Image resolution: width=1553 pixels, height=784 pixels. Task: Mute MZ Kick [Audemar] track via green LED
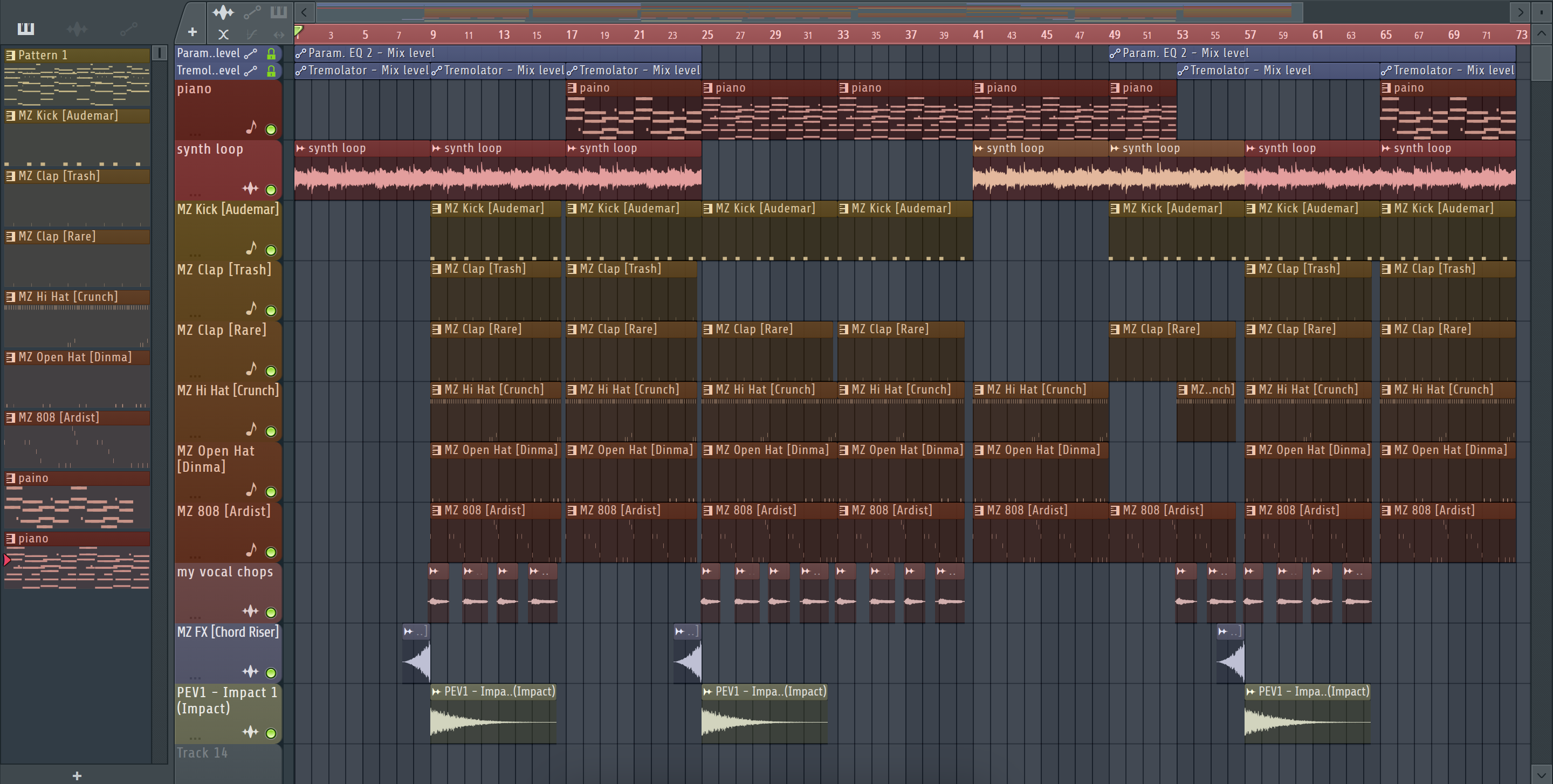pos(271,250)
